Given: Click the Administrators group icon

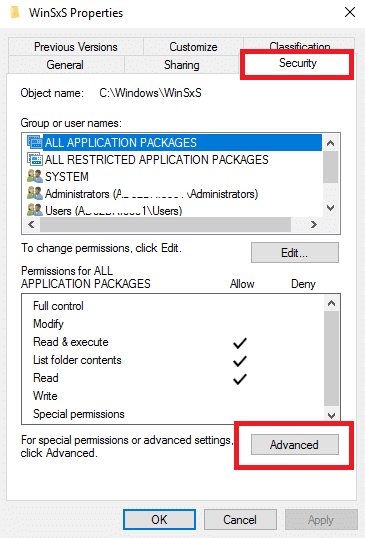Looking at the screenshot, I should point(35,194).
